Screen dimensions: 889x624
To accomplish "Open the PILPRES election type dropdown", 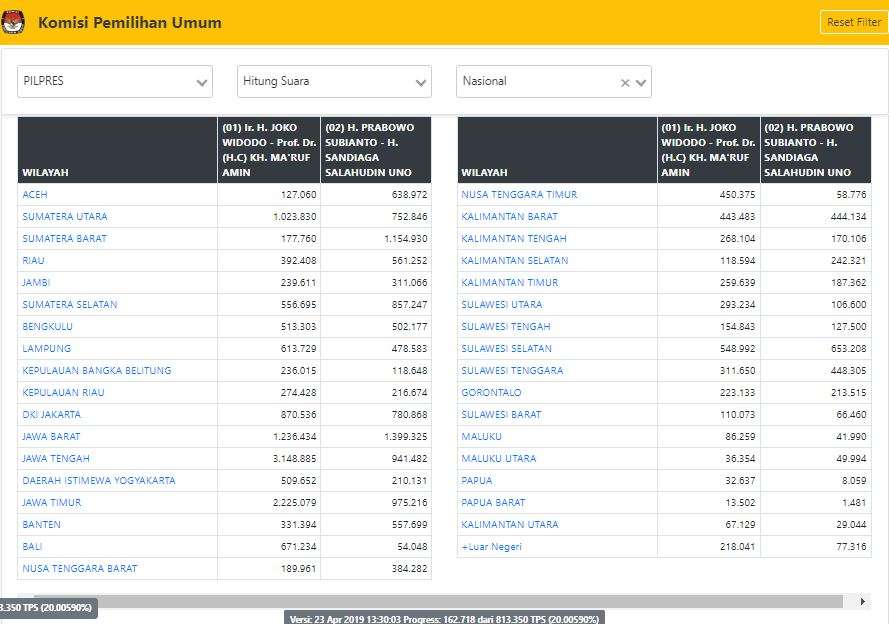I will point(115,82).
